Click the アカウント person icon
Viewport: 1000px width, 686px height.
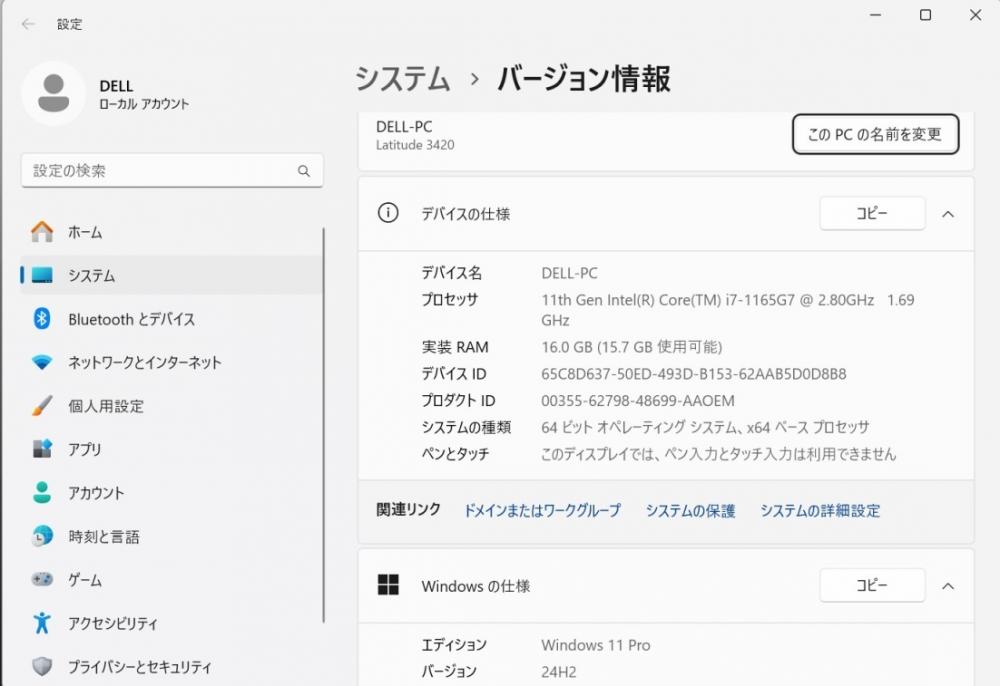(x=42, y=492)
